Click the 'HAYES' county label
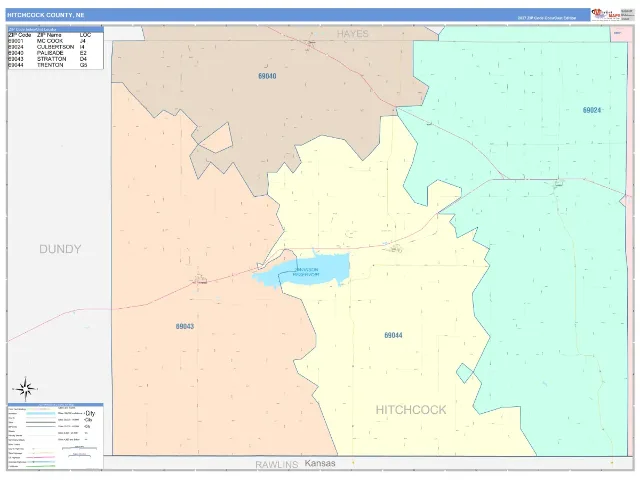640x480 pixels. point(353,34)
